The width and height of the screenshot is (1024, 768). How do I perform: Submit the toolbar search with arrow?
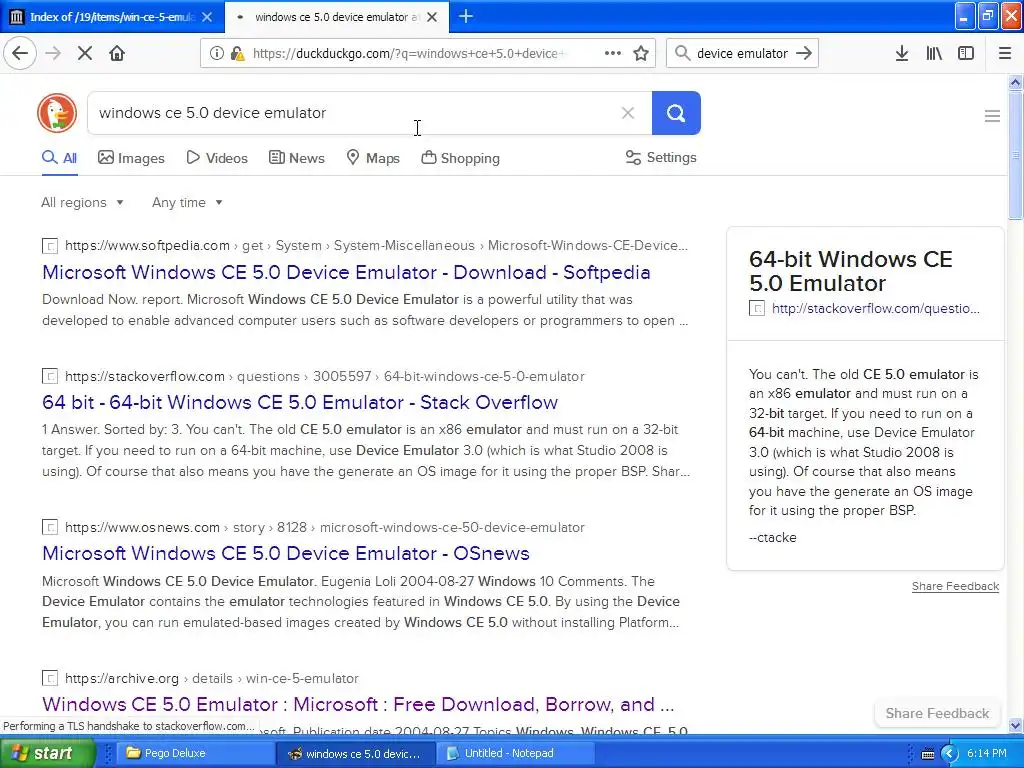(x=804, y=53)
